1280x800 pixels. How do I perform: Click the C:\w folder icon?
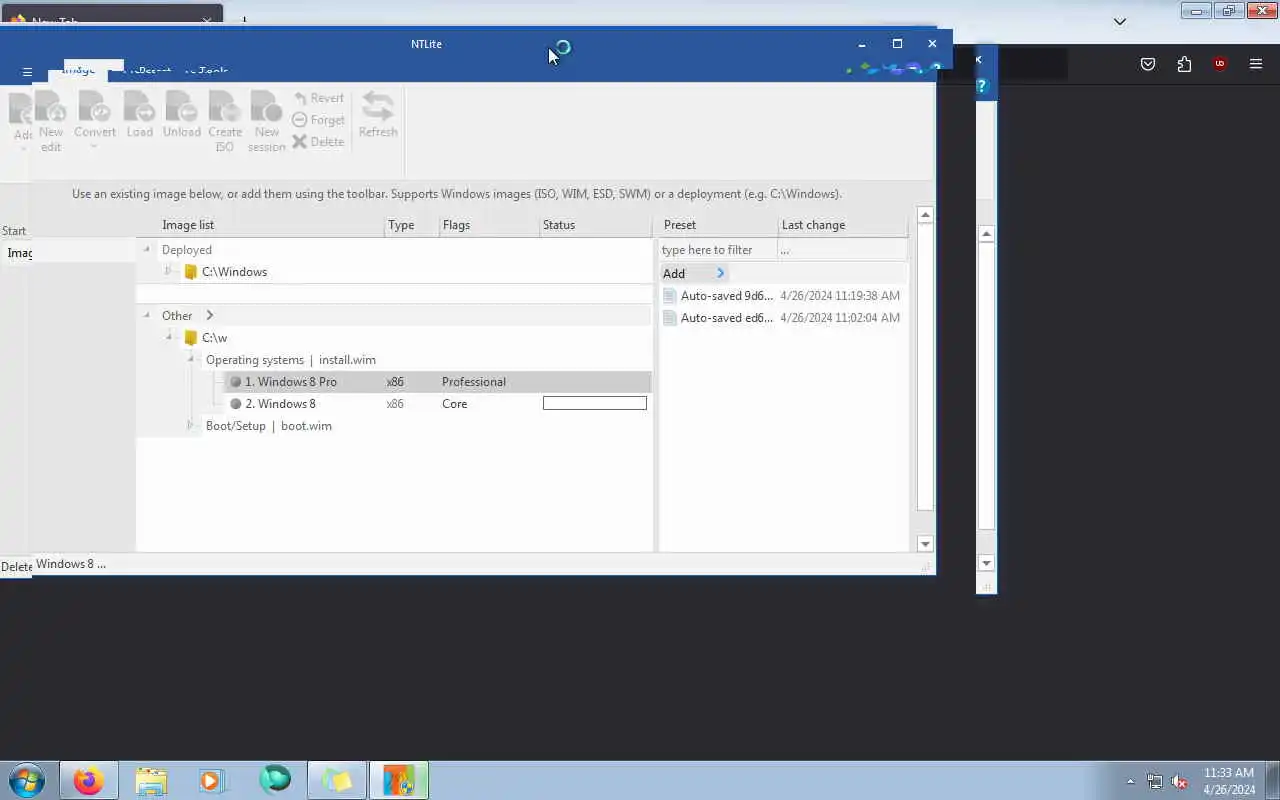(191, 338)
